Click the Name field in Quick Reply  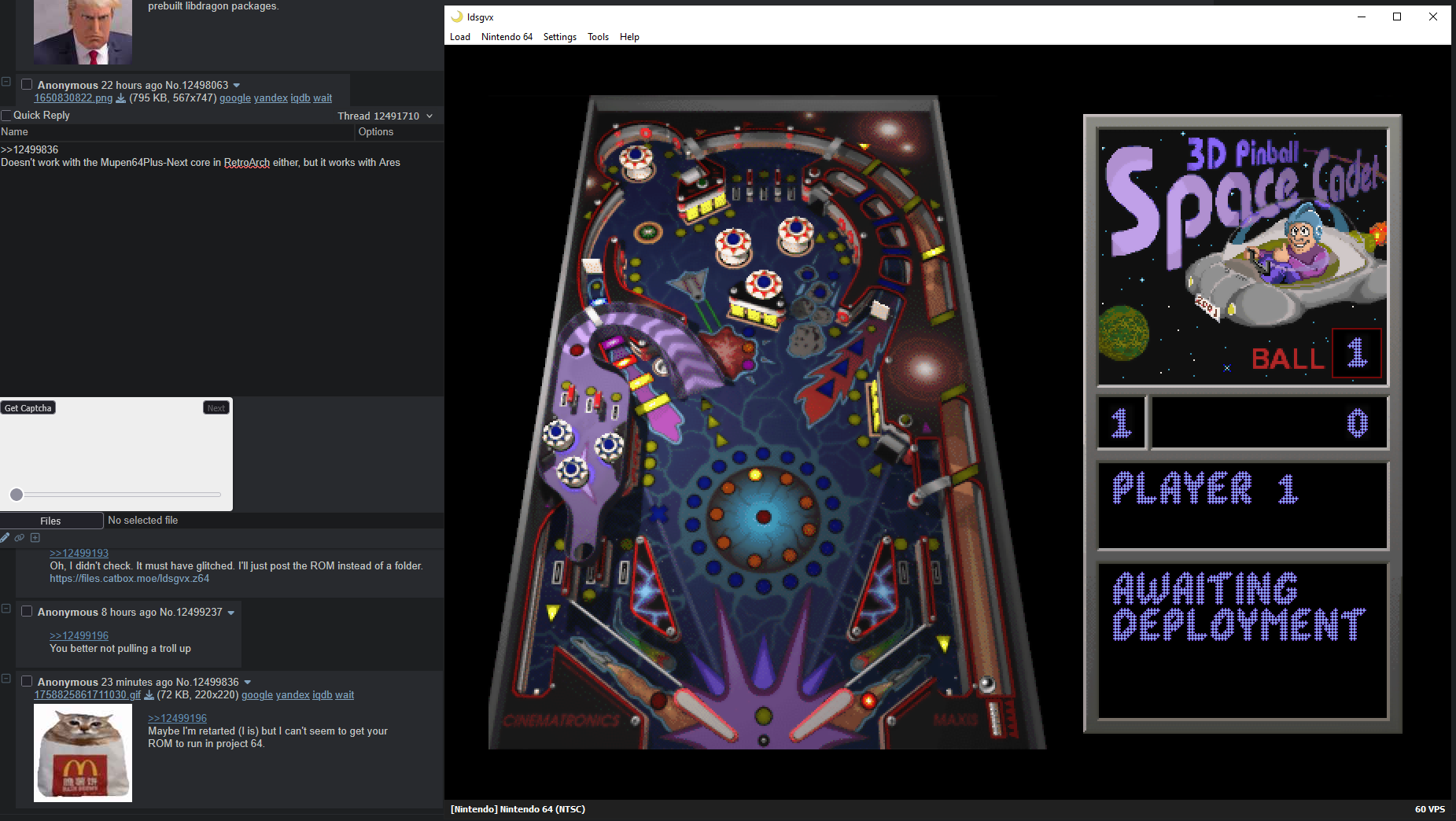pyautogui.click(x=178, y=132)
